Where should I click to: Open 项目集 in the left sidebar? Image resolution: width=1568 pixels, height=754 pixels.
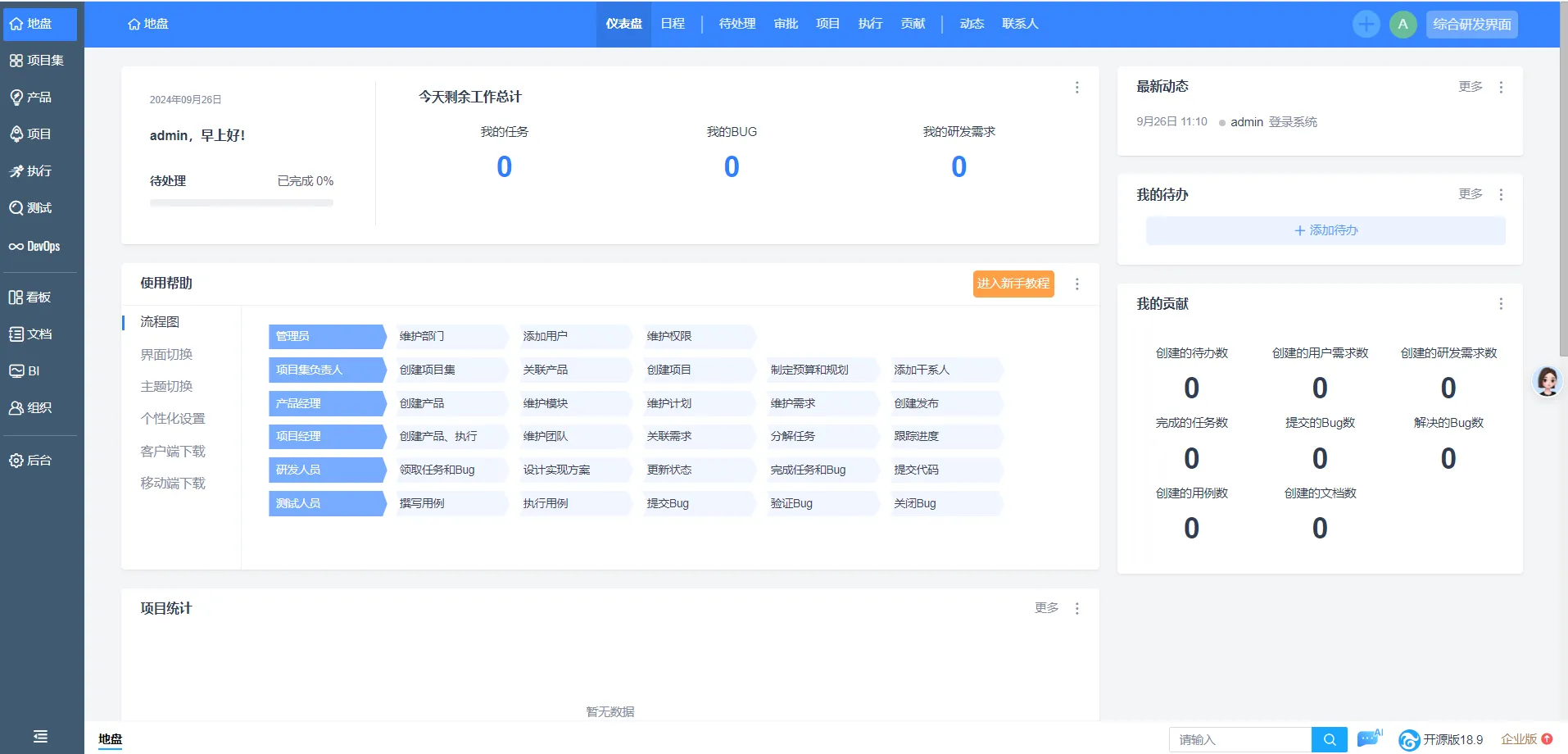click(x=38, y=61)
